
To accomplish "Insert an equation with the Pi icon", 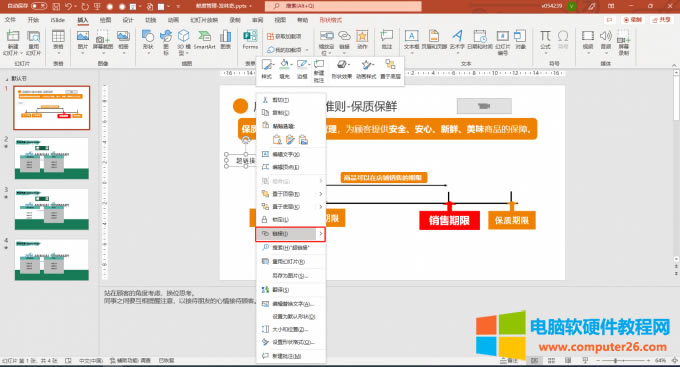I will coord(545,40).
